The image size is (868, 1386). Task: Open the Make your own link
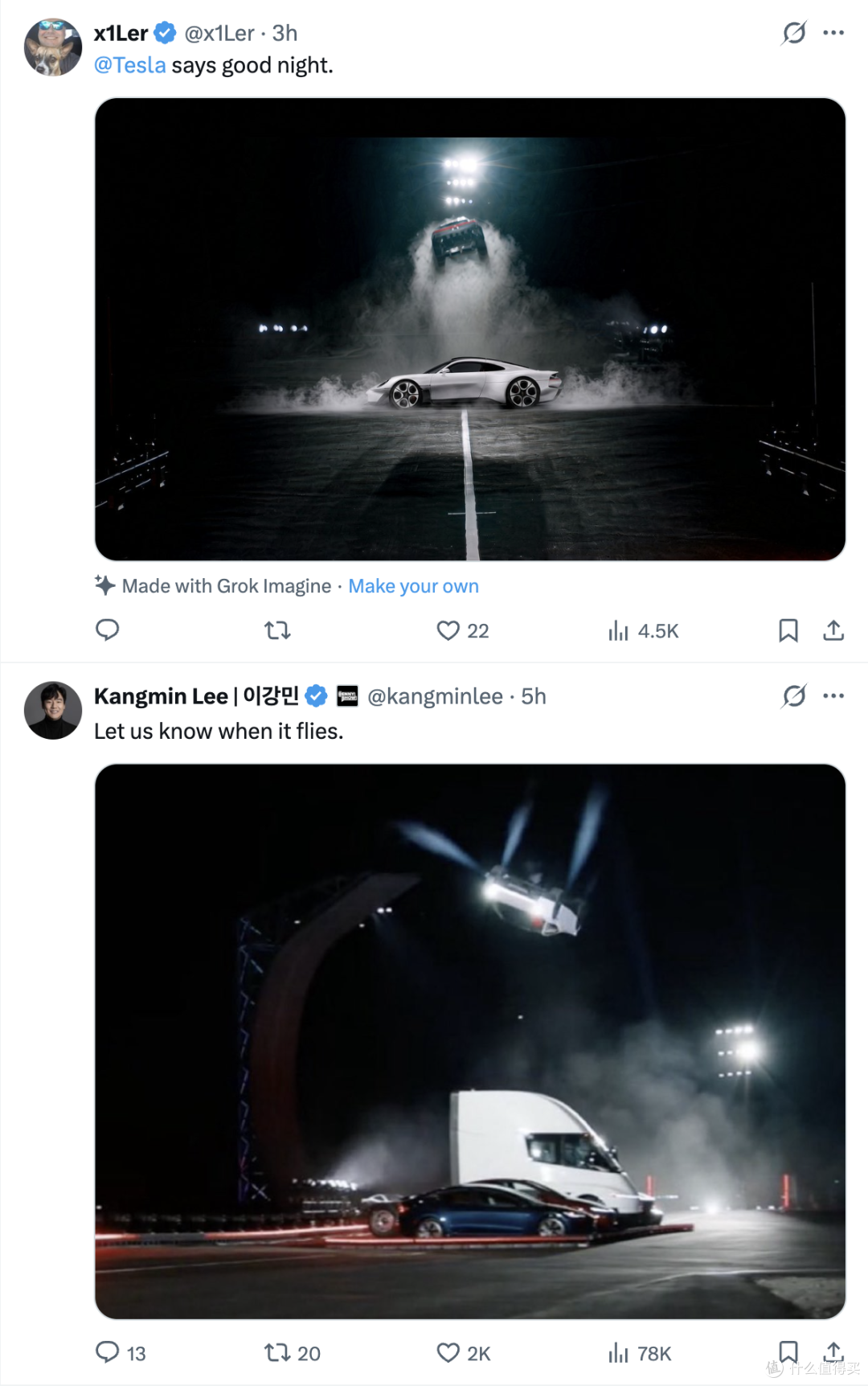pos(413,586)
